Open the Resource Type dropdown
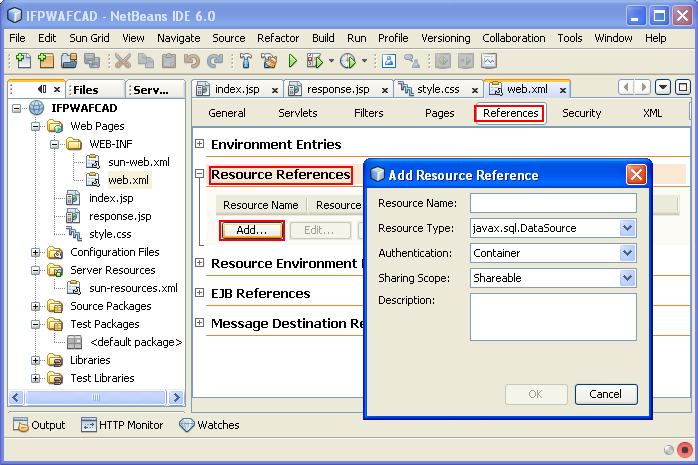The height and width of the screenshot is (465, 698). click(x=627, y=228)
